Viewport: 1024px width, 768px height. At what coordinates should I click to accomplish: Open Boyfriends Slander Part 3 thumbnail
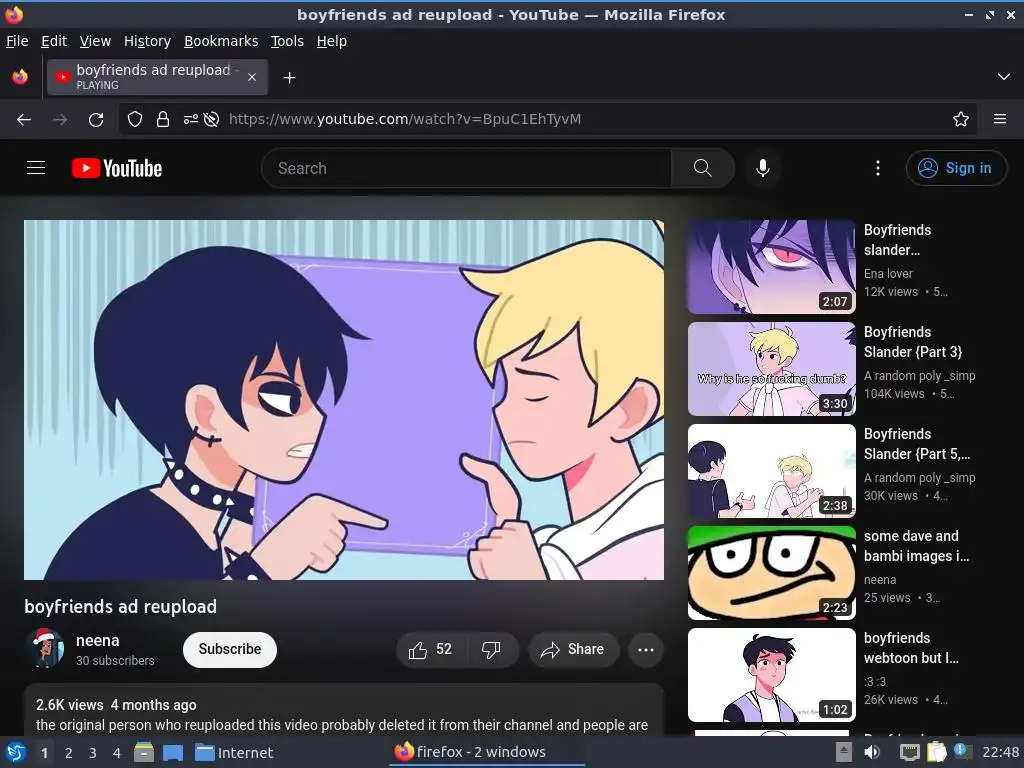point(771,369)
